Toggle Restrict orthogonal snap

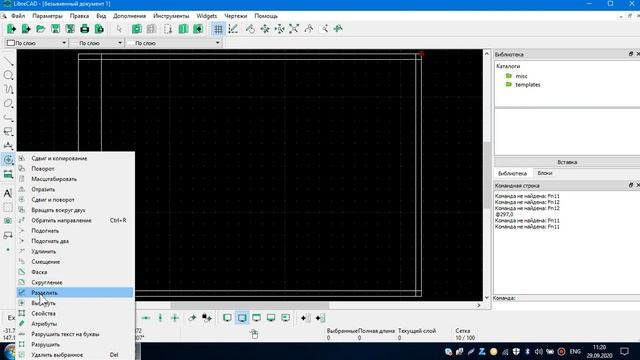tap(175, 318)
